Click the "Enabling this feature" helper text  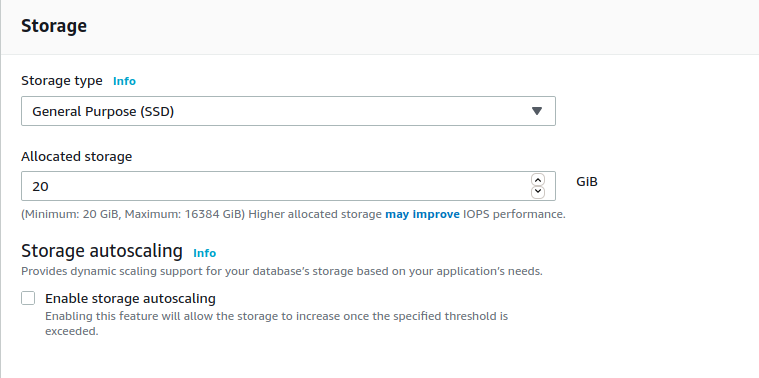276,324
